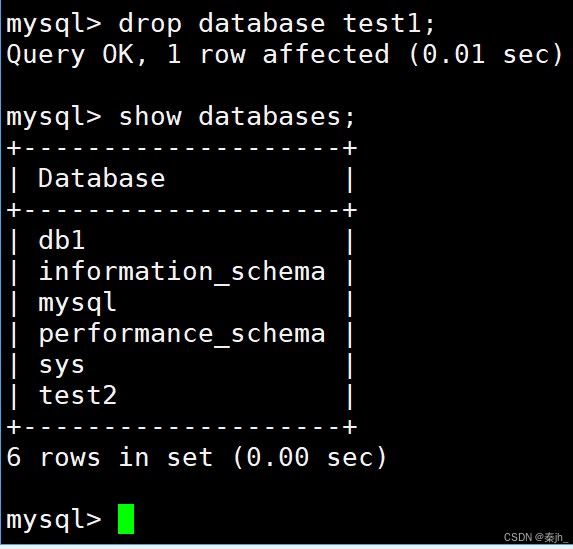Screen dimensions: 573x549
Task: Select the 'performance_schema' row
Action: pyautogui.click(x=182, y=334)
